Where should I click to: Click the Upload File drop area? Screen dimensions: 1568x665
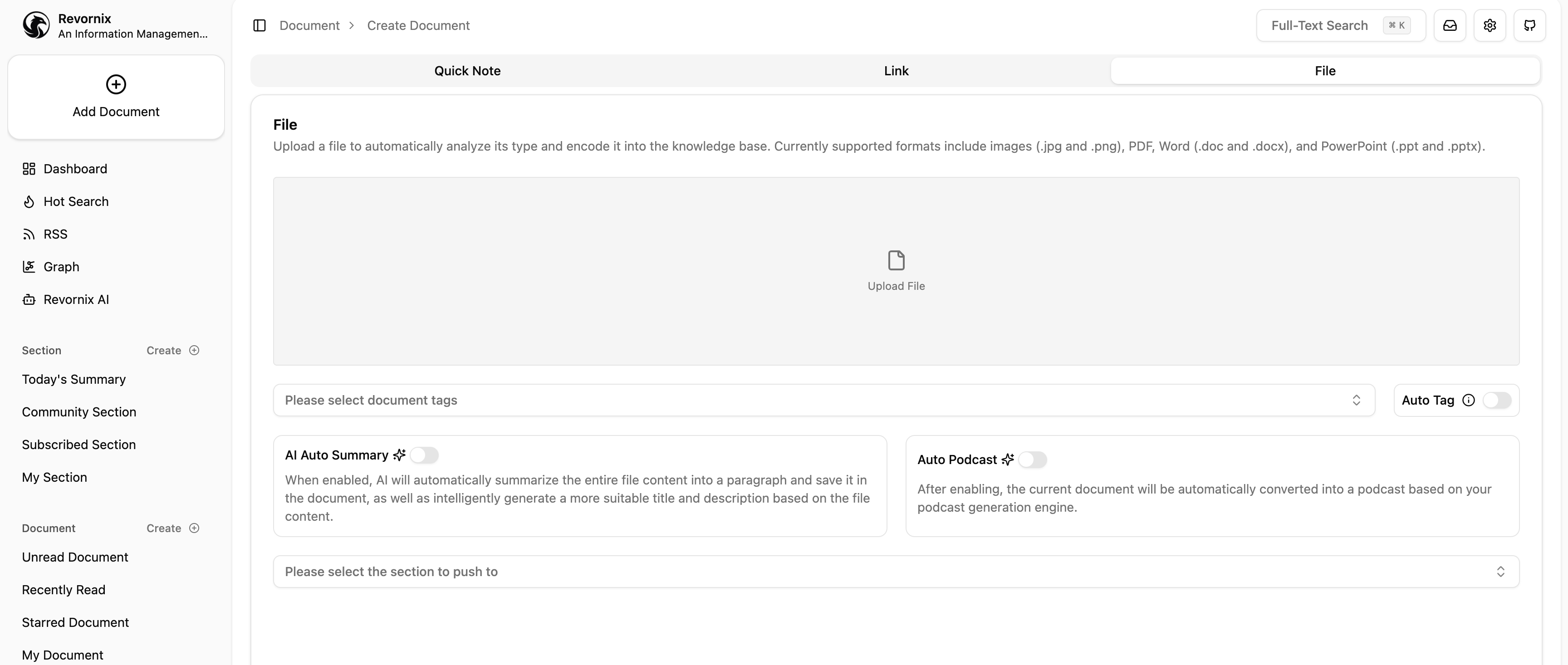(896, 271)
